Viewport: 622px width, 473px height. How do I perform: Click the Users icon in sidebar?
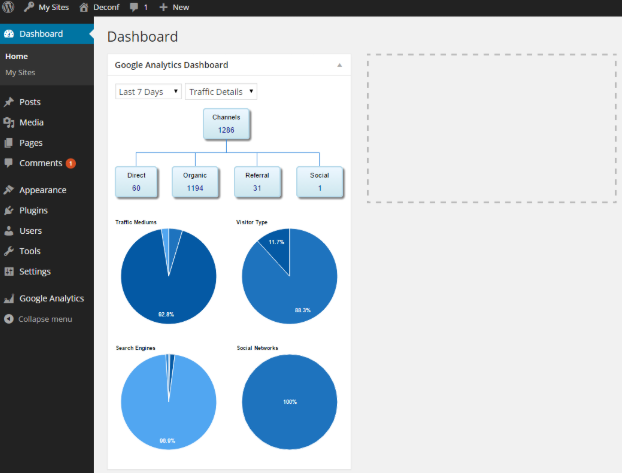[9, 231]
